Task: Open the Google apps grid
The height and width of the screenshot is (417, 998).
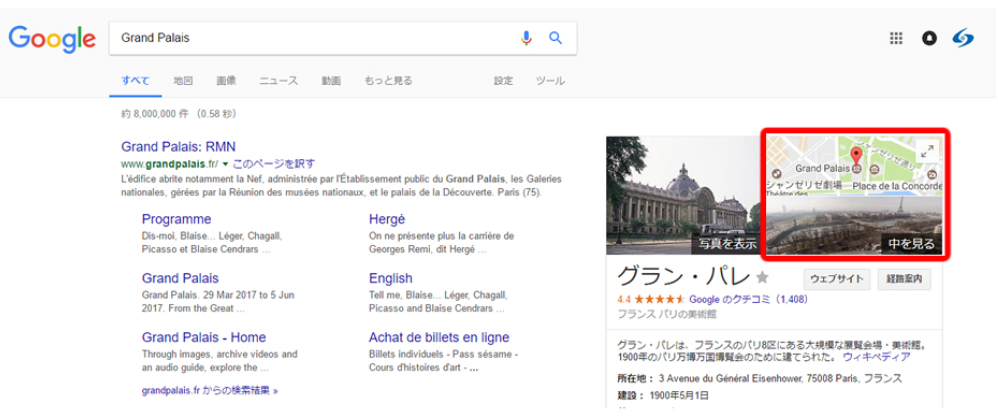Action: point(896,39)
